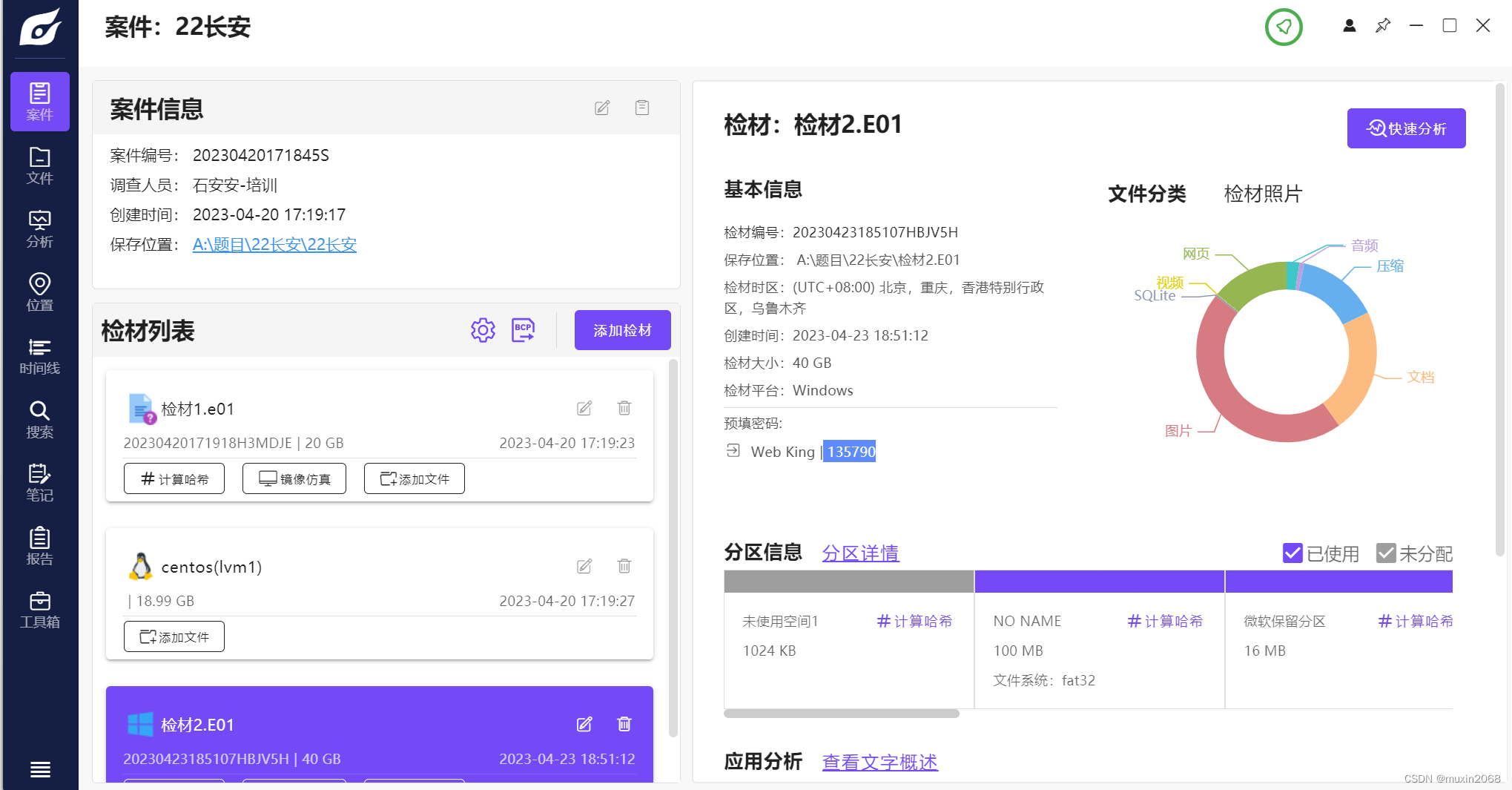The image size is (1512, 790).
Task: Switch to the 检材照片 tab
Action: coord(1263,194)
